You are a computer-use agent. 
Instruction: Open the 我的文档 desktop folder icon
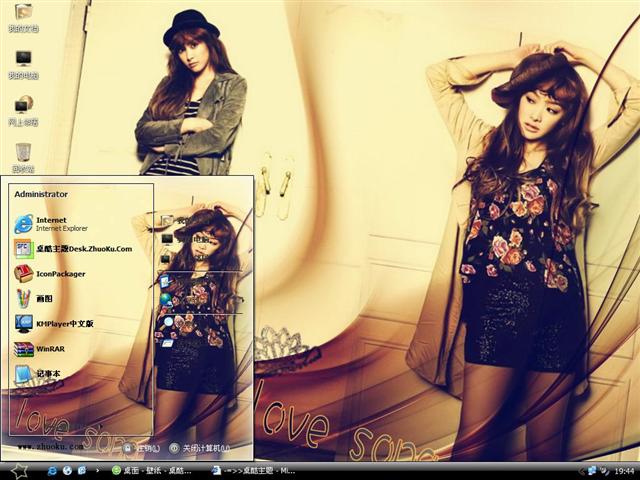coord(23,16)
